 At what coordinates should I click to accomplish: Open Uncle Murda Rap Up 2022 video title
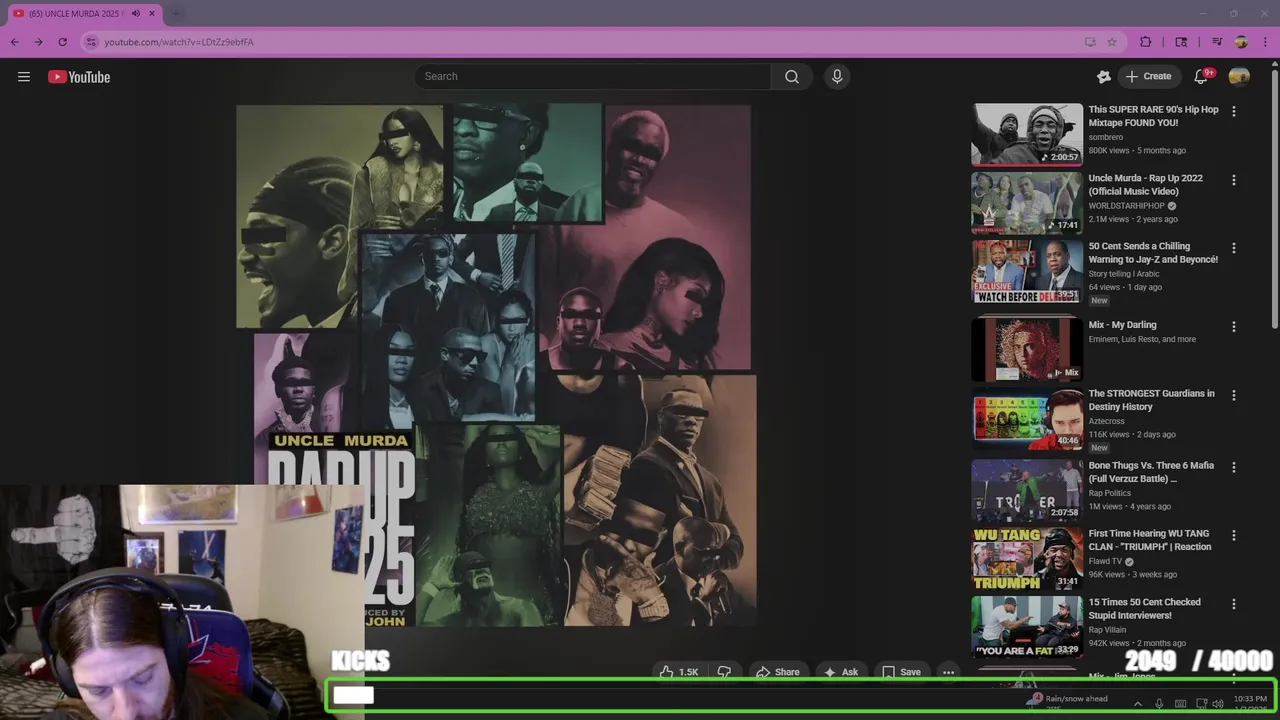point(1146,184)
